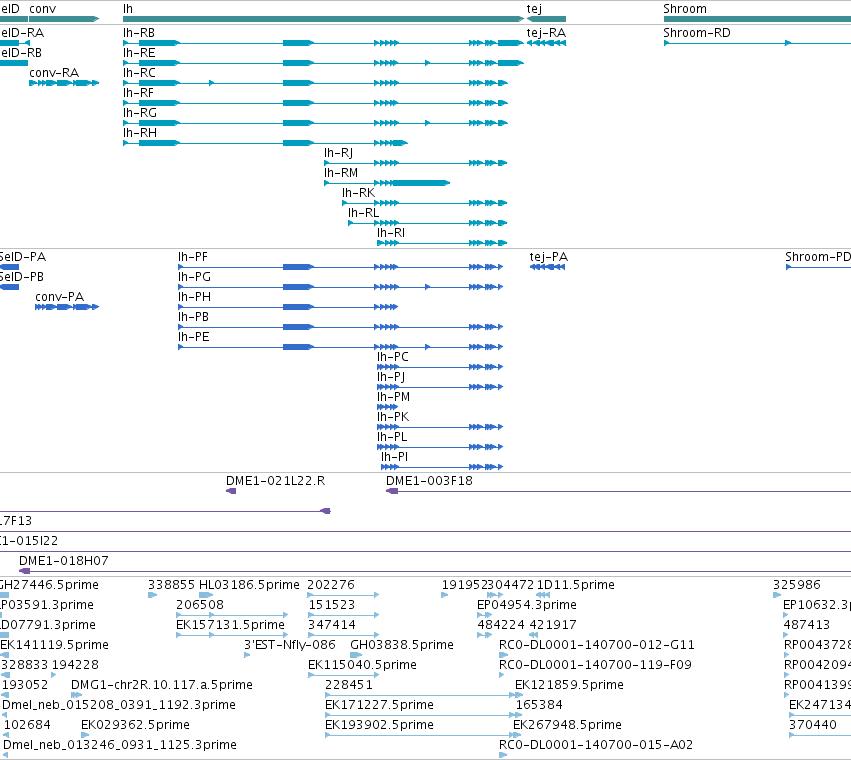Select the Ih-PJ protein label
The image size is (851, 760).
pyautogui.click(x=391, y=377)
